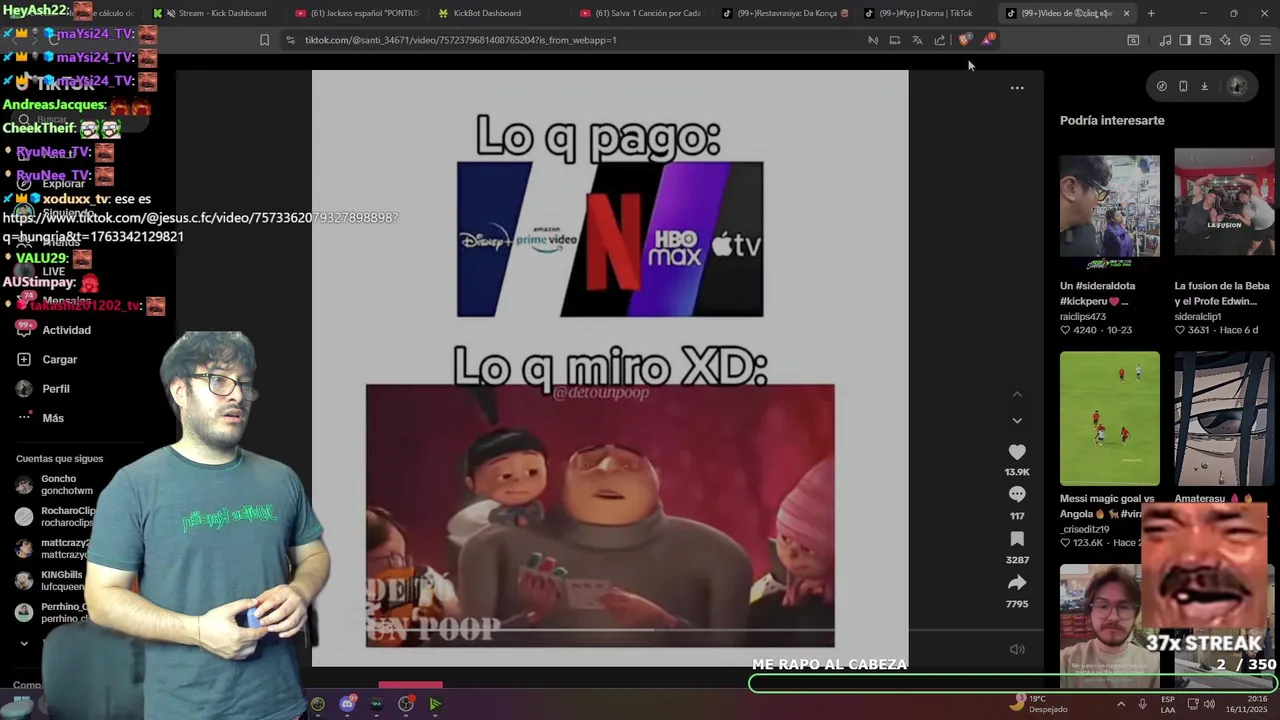Image resolution: width=1280 pixels, height=720 pixels.
Task: Open the Brave Shields lion icon
Action: [x=964, y=40]
